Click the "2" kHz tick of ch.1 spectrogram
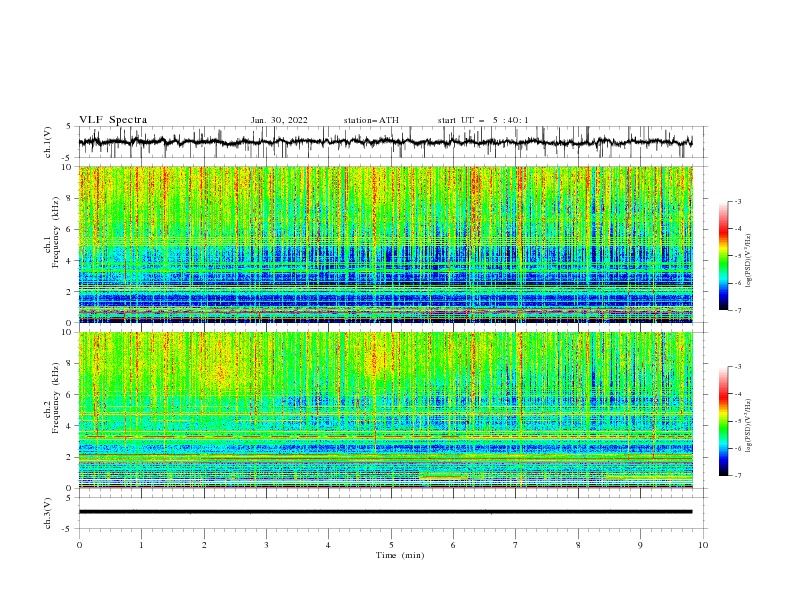Screen dimensions: 792x612 [x=70, y=292]
